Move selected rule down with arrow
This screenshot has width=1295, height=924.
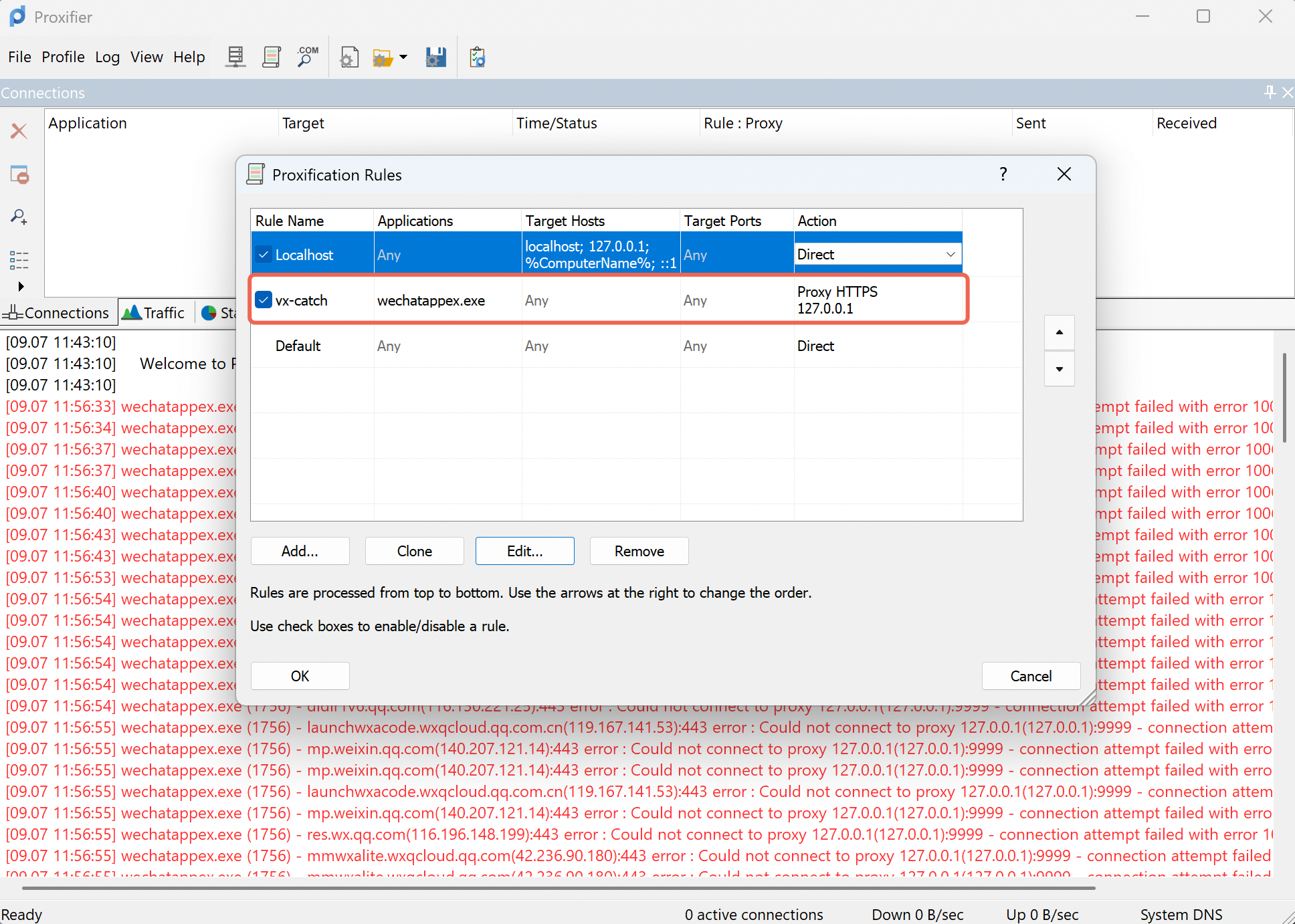click(1060, 369)
